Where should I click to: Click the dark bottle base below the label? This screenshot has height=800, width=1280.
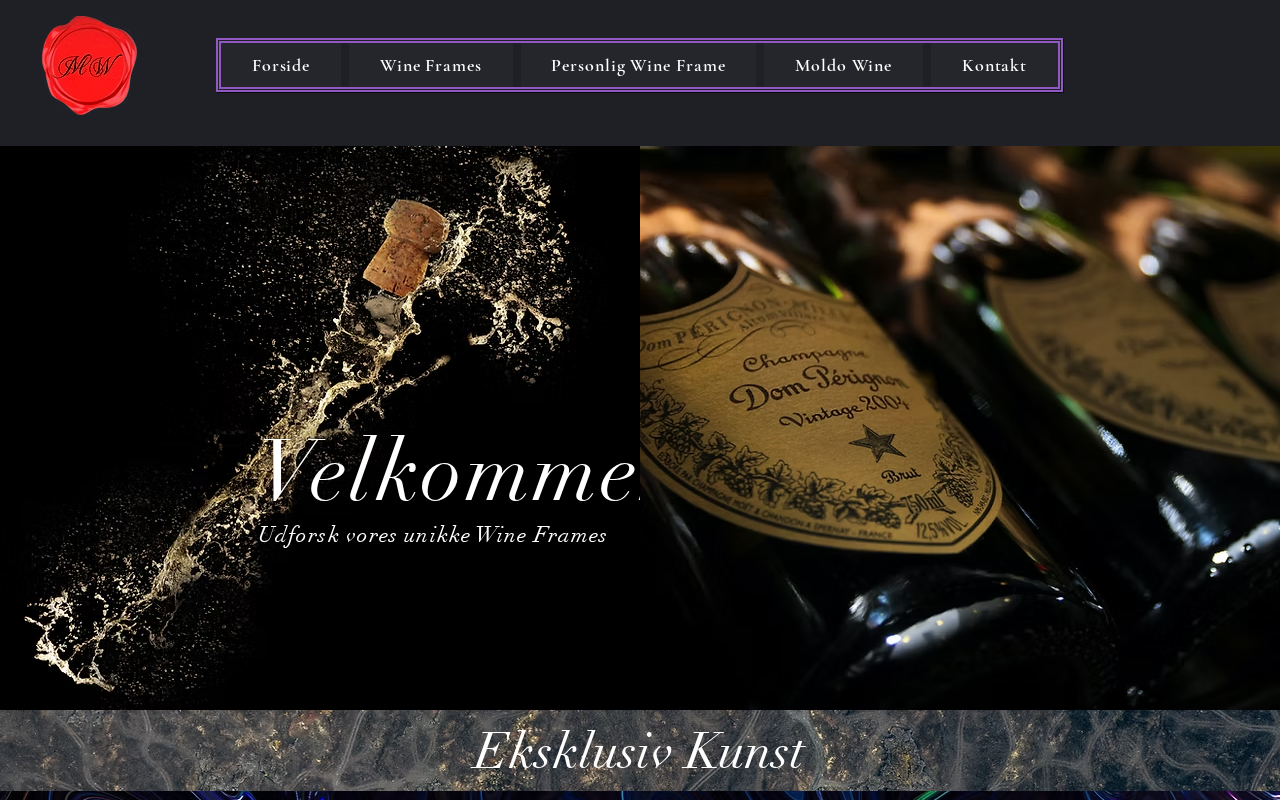click(950, 630)
